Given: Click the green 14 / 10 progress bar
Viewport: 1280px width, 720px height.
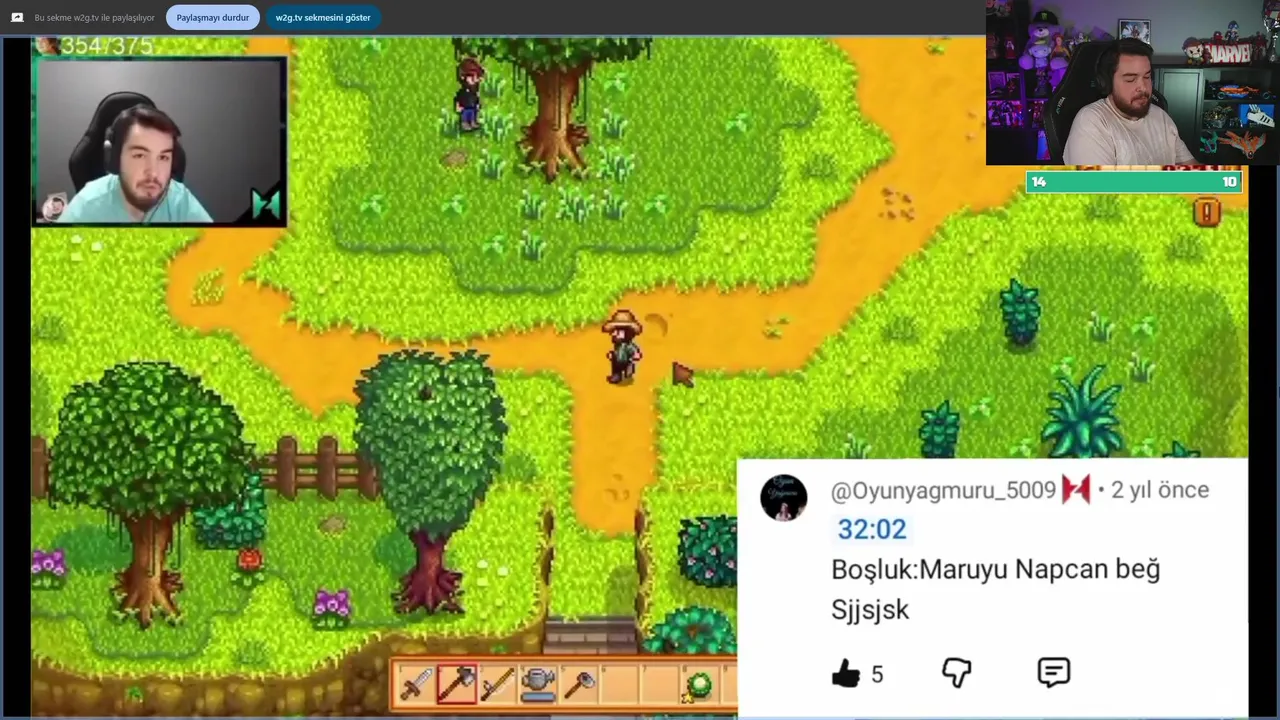Looking at the screenshot, I should (x=1134, y=181).
